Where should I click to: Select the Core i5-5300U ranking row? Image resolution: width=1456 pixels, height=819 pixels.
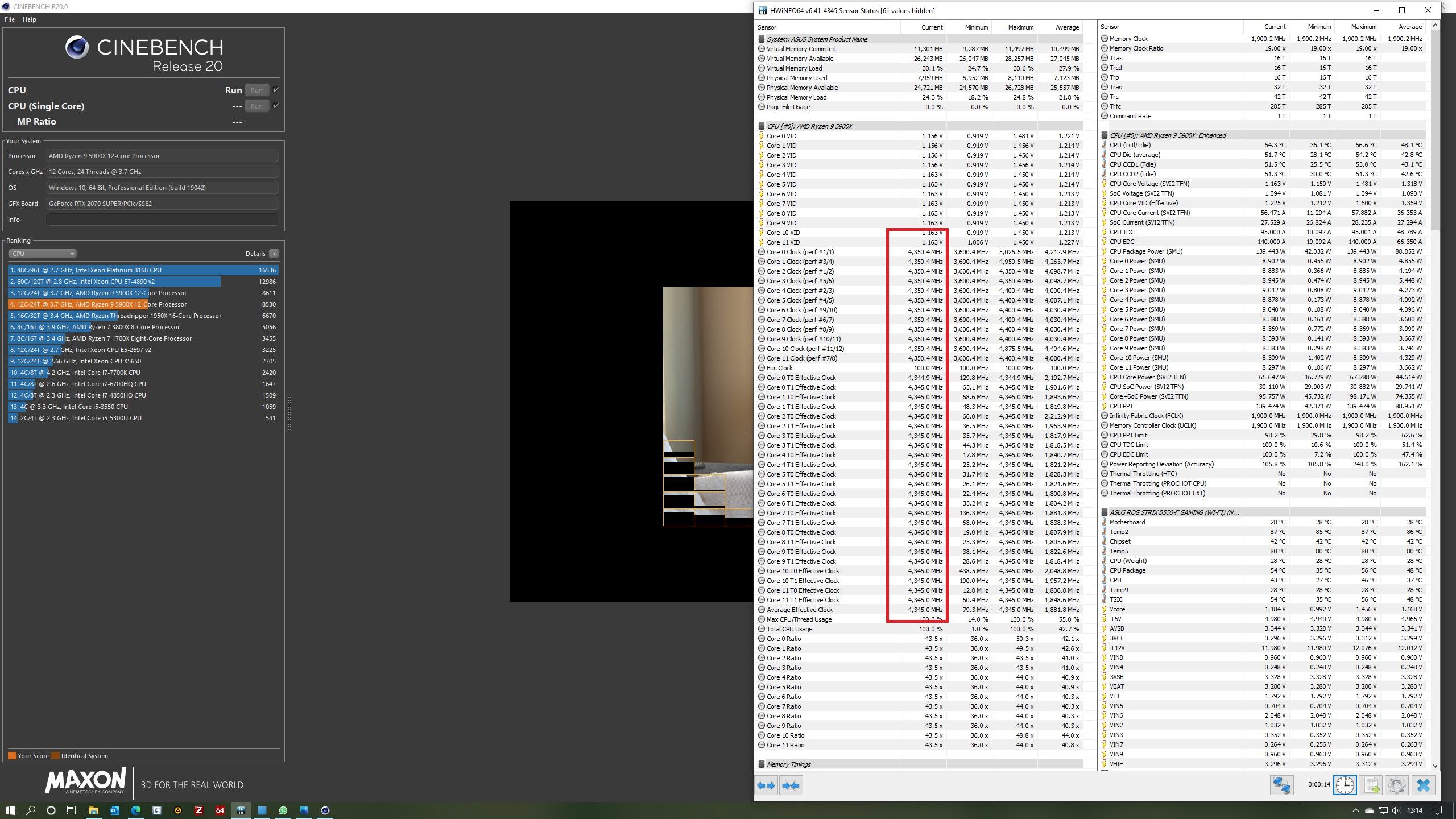(143, 418)
